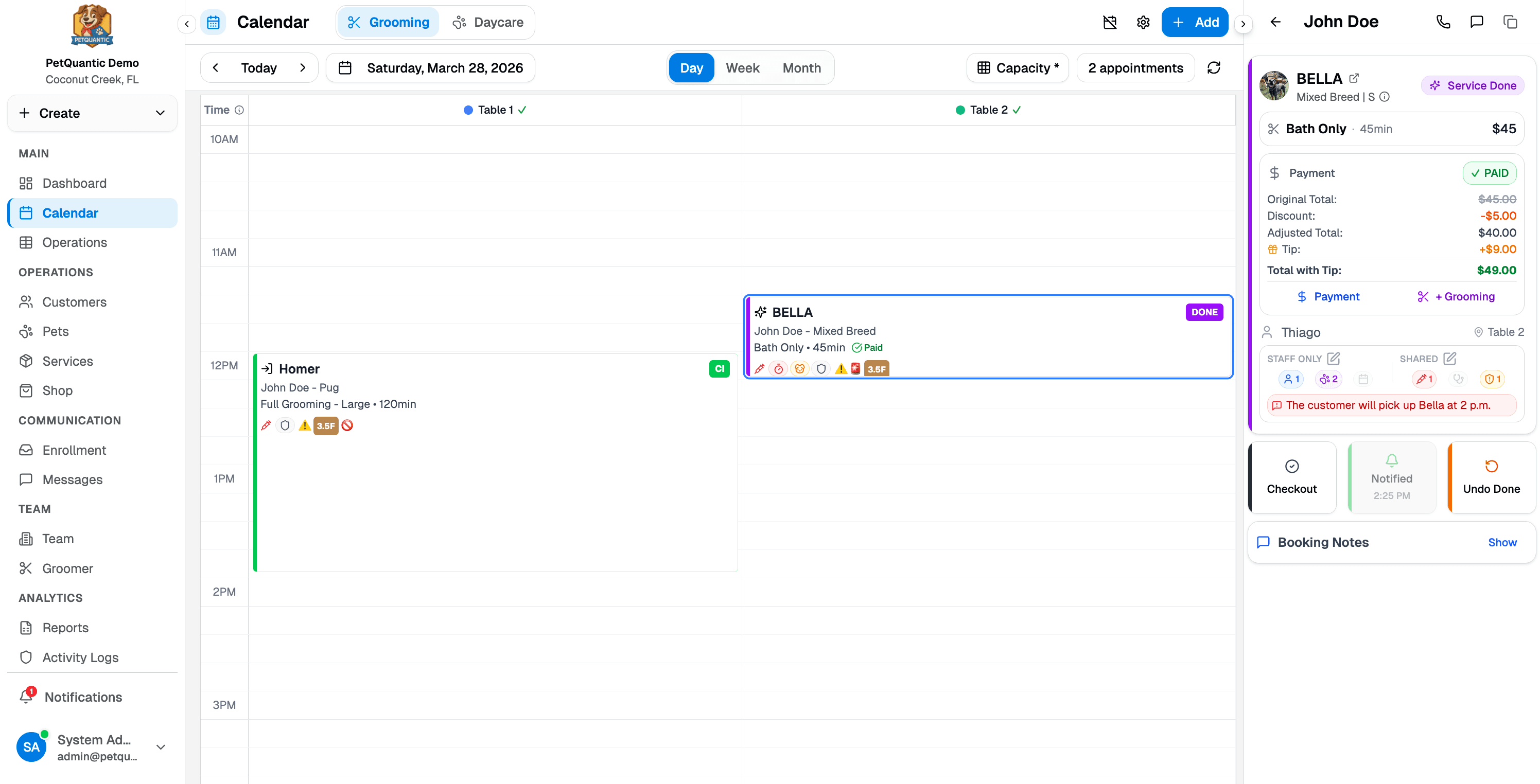Click the red siren icon on BELLA appointment
Image resolution: width=1540 pixels, height=784 pixels.
click(855, 369)
